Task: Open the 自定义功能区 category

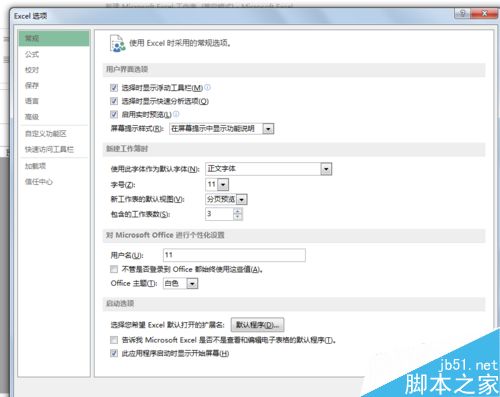Action: pos(54,134)
